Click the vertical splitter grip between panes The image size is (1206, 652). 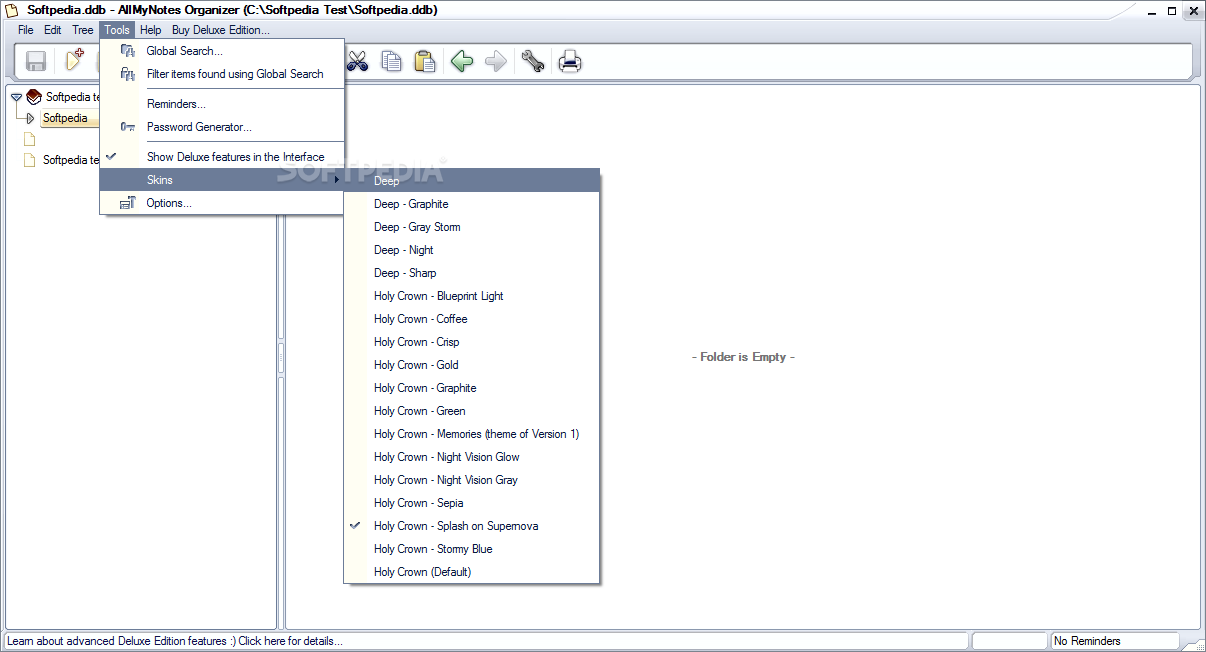[x=281, y=357]
